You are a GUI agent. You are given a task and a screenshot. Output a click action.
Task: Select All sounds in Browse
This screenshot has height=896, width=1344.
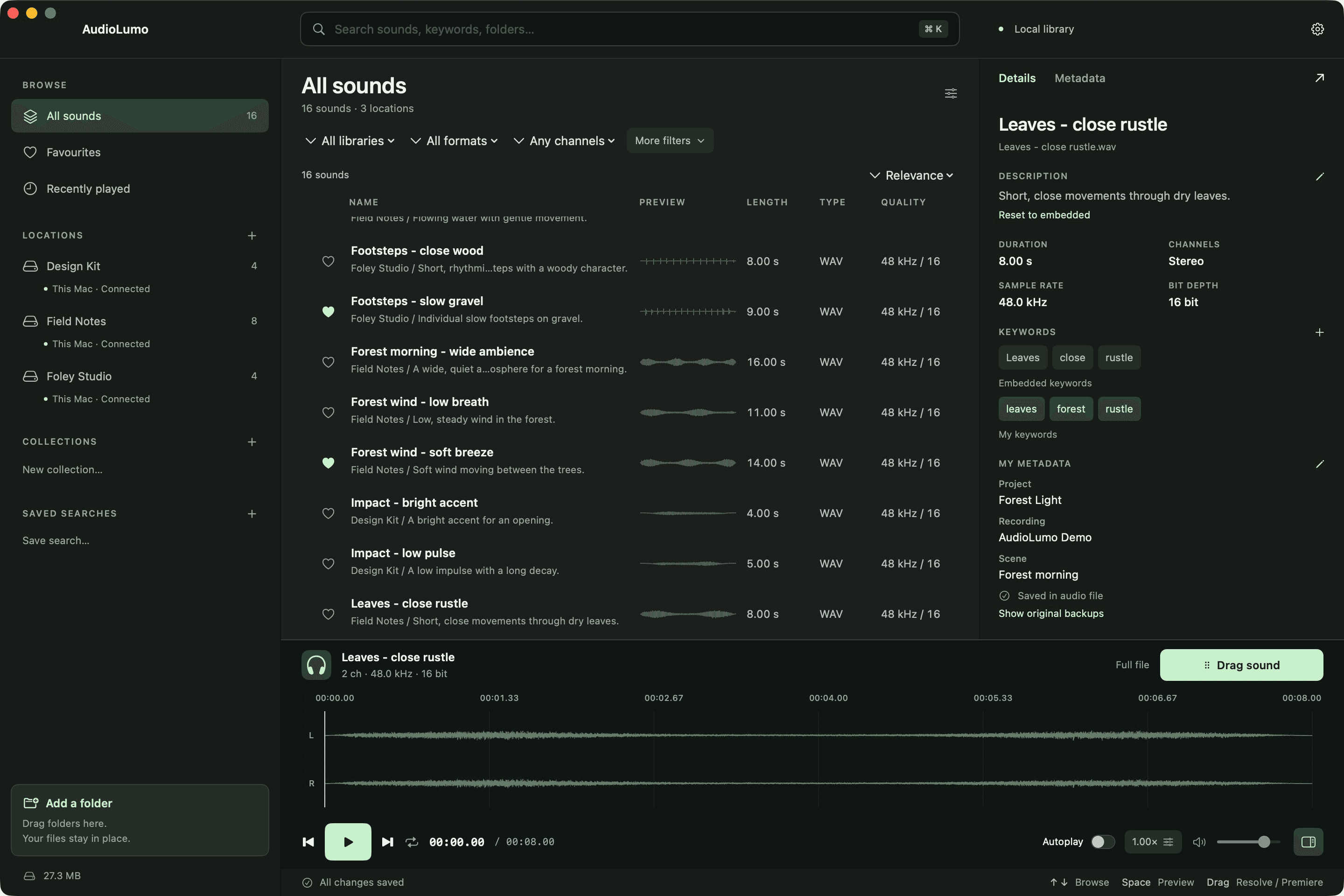[x=140, y=115]
